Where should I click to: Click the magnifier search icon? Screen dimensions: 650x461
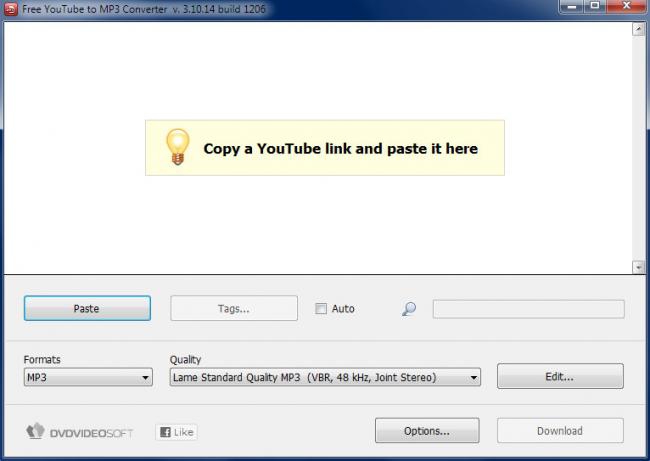coord(409,308)
